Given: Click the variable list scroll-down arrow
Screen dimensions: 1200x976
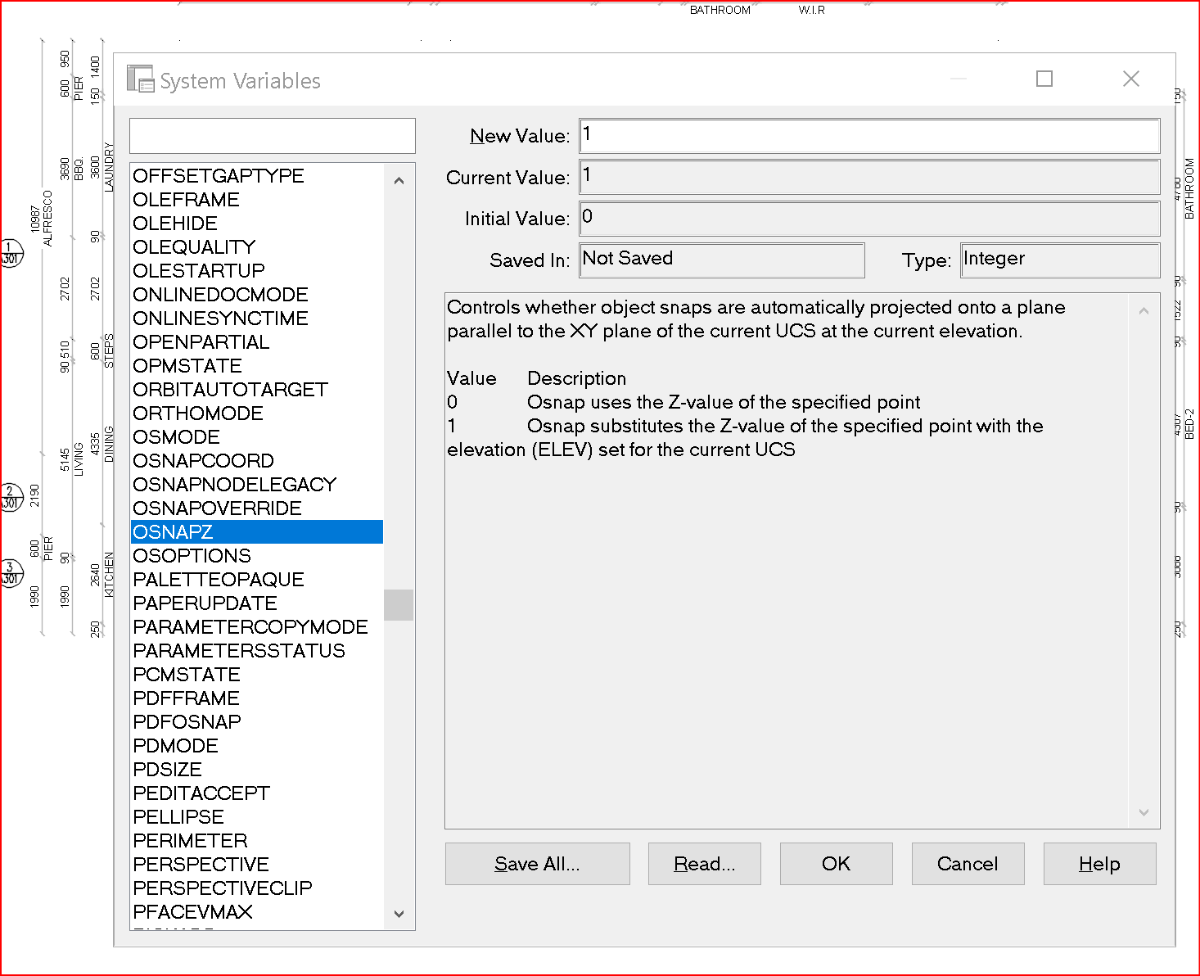Looking at the screenshot, I should pyautogui.click(x=399, y=913).
